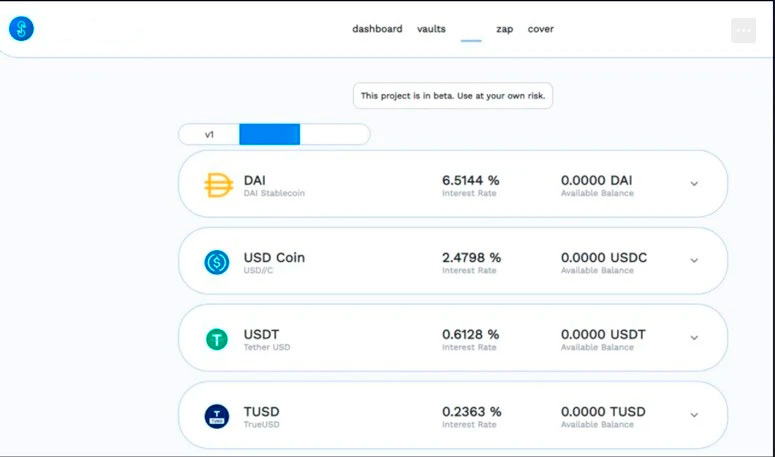Click the TrueUSD TUSD icon
The width and height of the screenshot is (775, 457).
tap(216, 416)
